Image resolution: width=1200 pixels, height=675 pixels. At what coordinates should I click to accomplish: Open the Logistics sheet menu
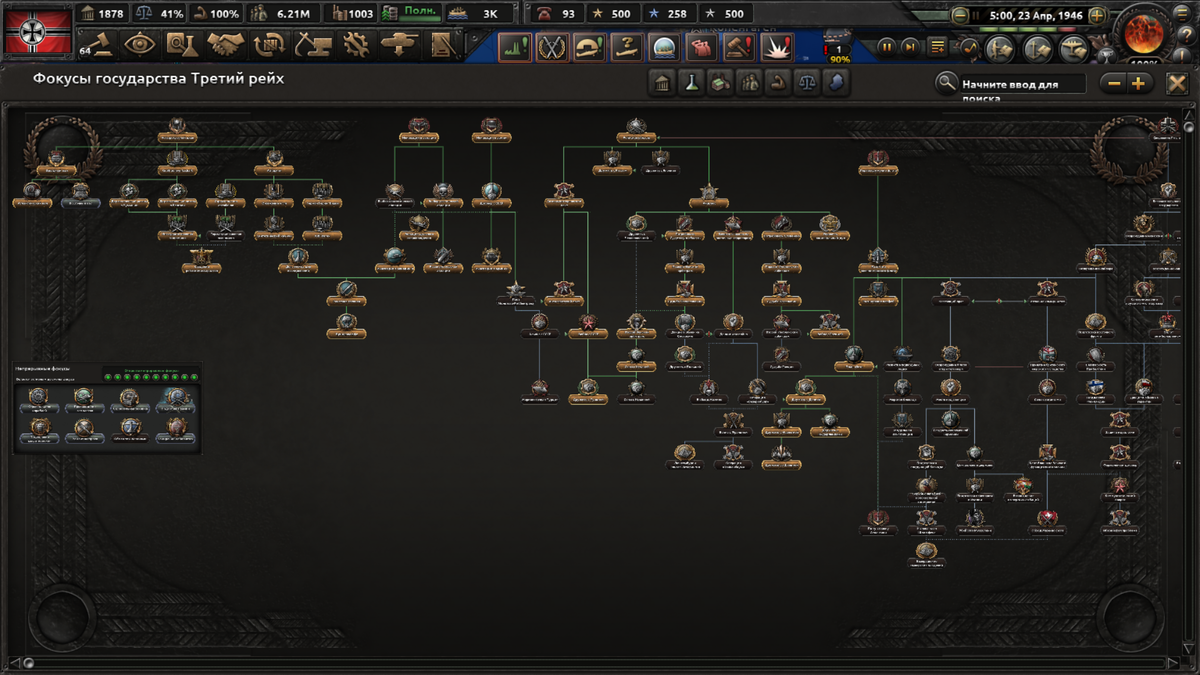[x=443, y=45]
